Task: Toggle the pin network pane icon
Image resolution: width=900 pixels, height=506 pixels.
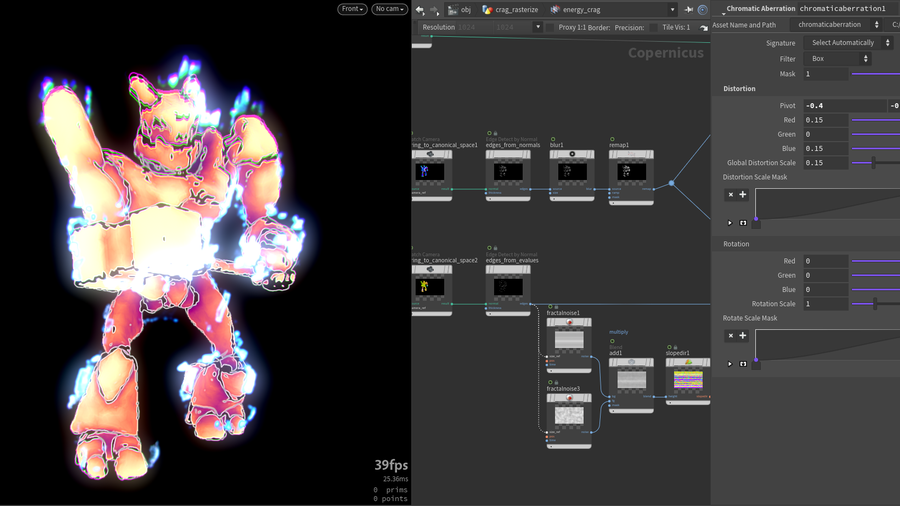Action: point(689,10)
